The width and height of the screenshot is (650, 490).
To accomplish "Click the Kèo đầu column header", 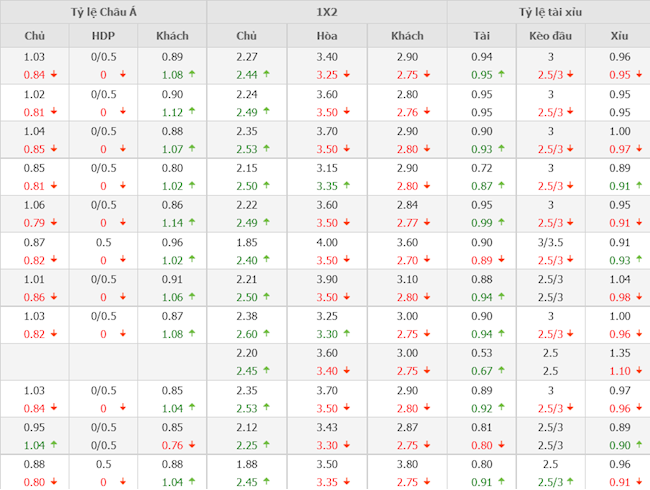I will pyautogui.click(x=550, y=36).
